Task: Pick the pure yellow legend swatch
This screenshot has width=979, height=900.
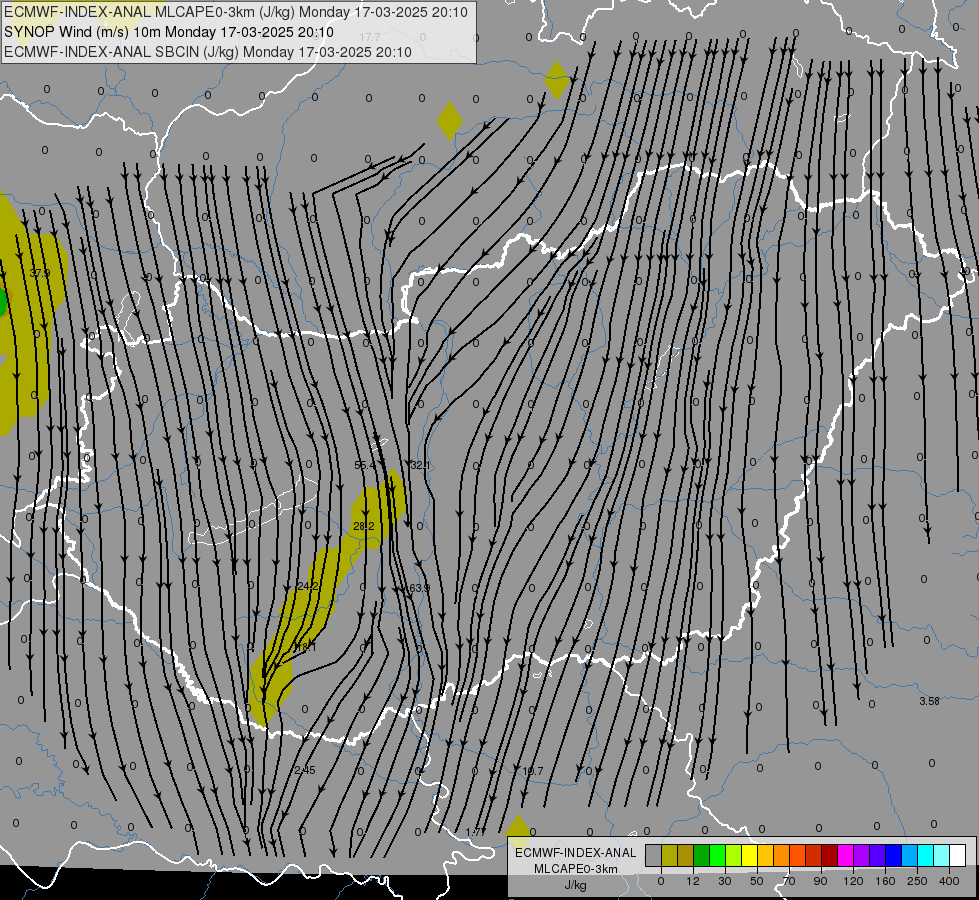Action: (x=750, y=855)
